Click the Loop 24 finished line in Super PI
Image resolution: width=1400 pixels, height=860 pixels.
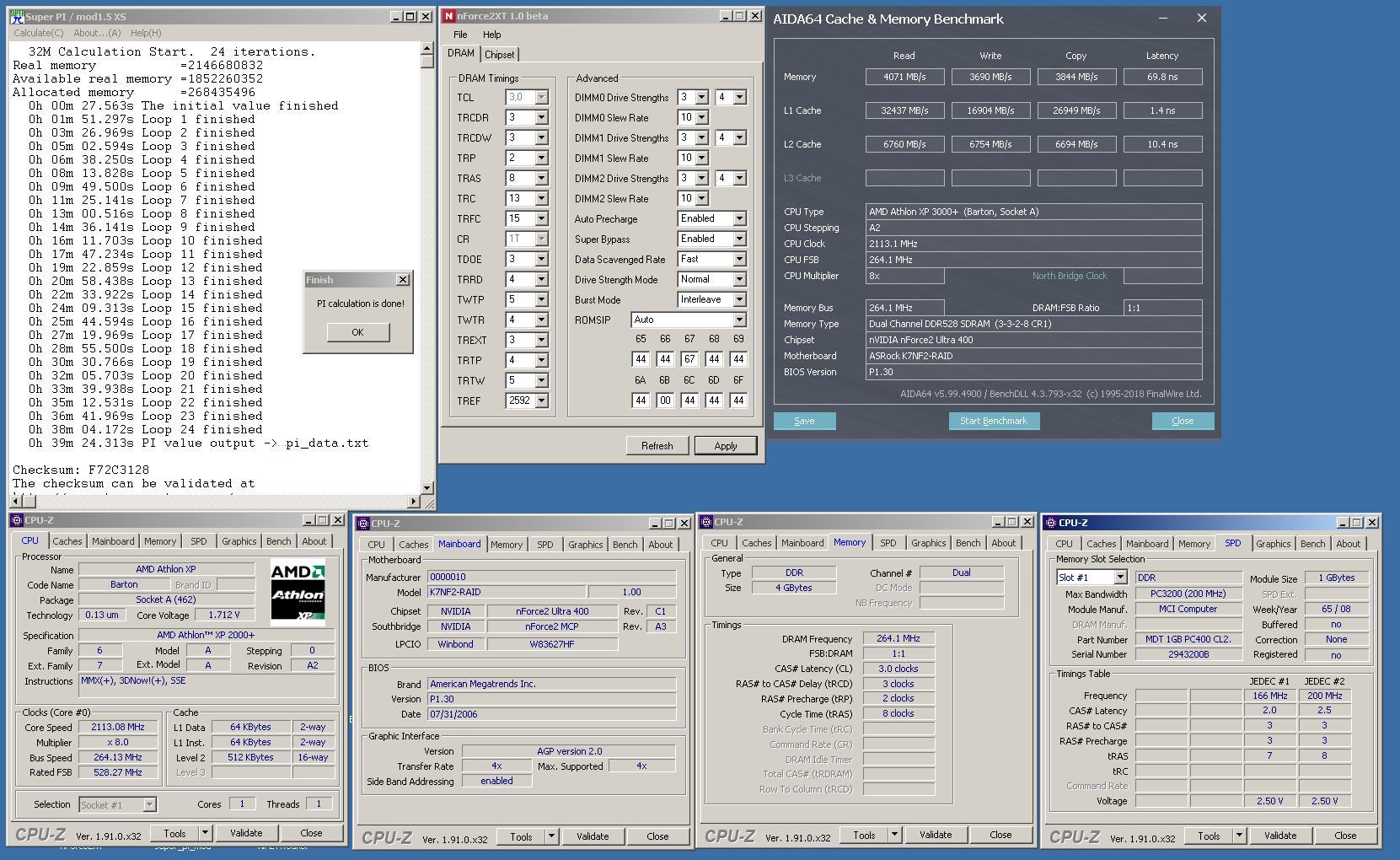point(146,429)
